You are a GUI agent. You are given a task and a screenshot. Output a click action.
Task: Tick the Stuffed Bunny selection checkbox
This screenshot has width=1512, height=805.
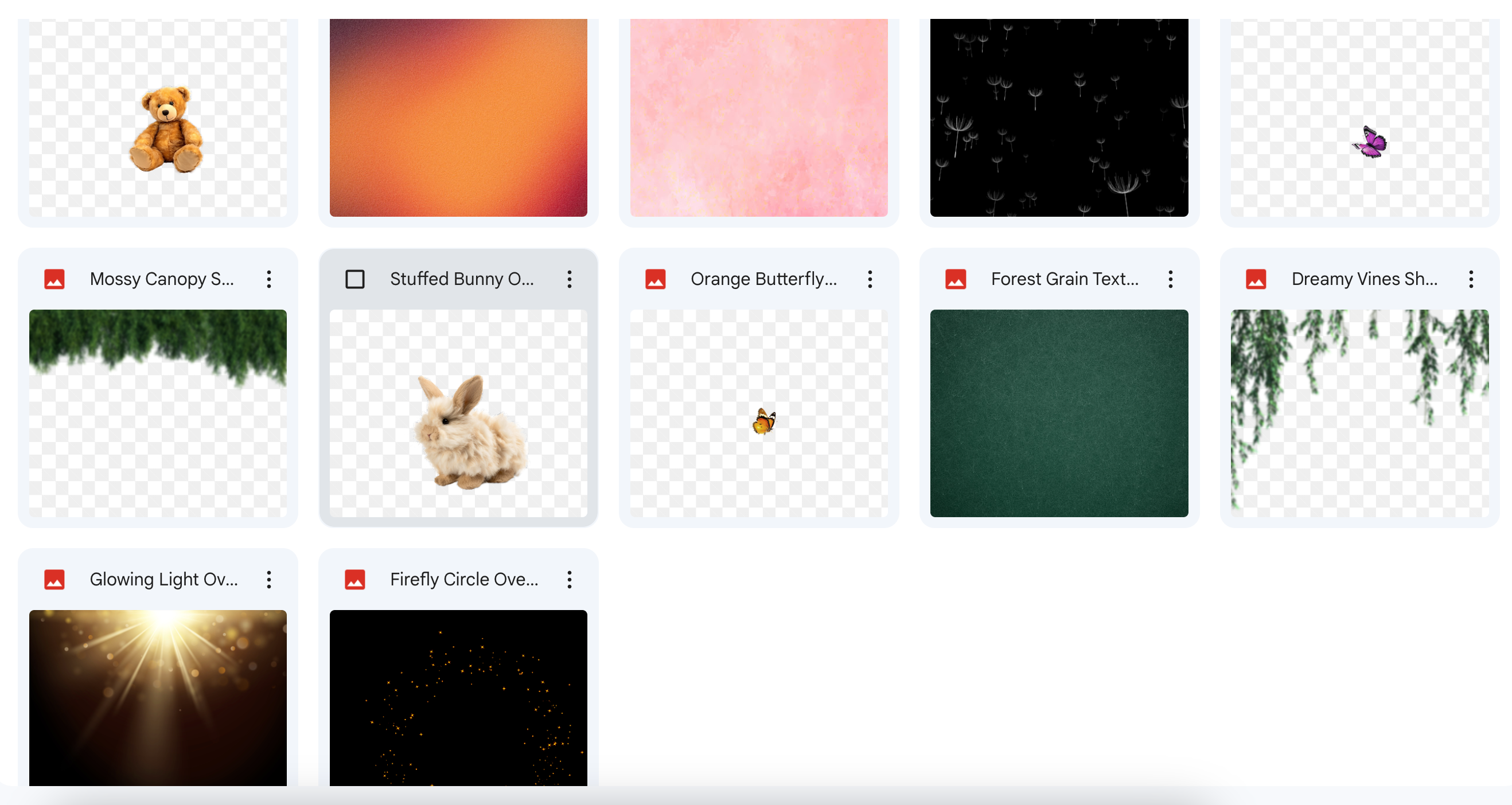pos(354,279)
